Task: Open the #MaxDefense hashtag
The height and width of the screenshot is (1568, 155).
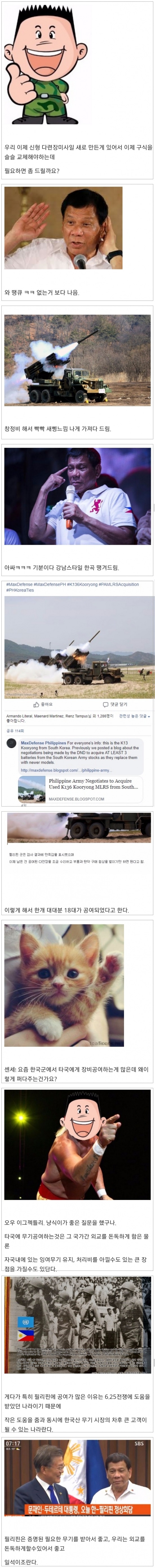Action: (x=19, y=584)
